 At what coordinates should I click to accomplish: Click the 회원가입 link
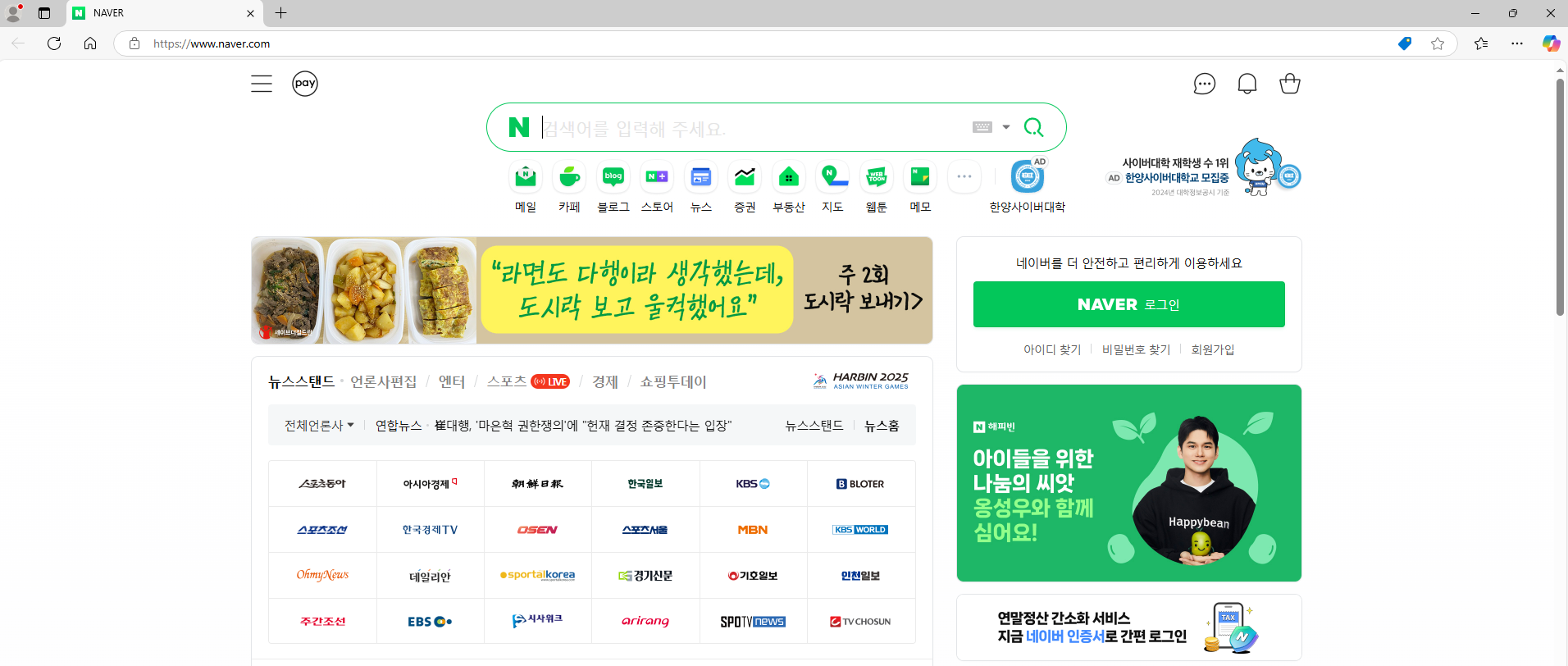(x=1213, y=349)
